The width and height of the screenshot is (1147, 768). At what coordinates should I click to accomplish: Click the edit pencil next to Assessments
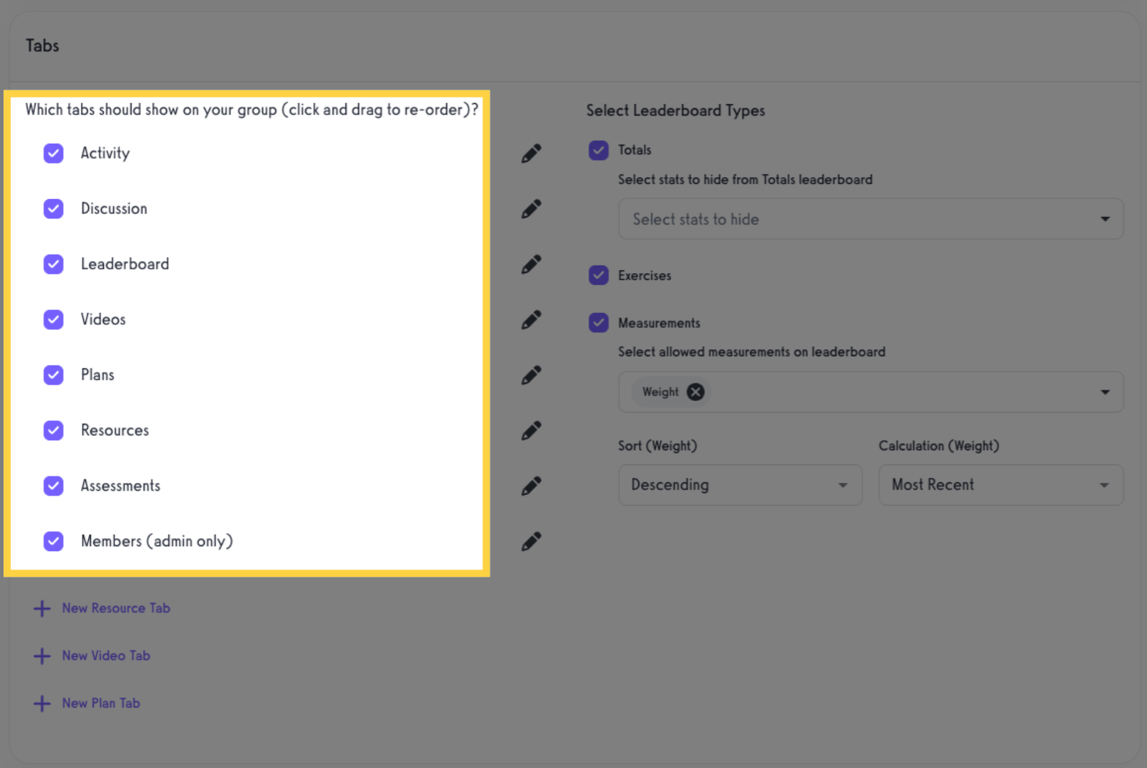click(531, 485)
